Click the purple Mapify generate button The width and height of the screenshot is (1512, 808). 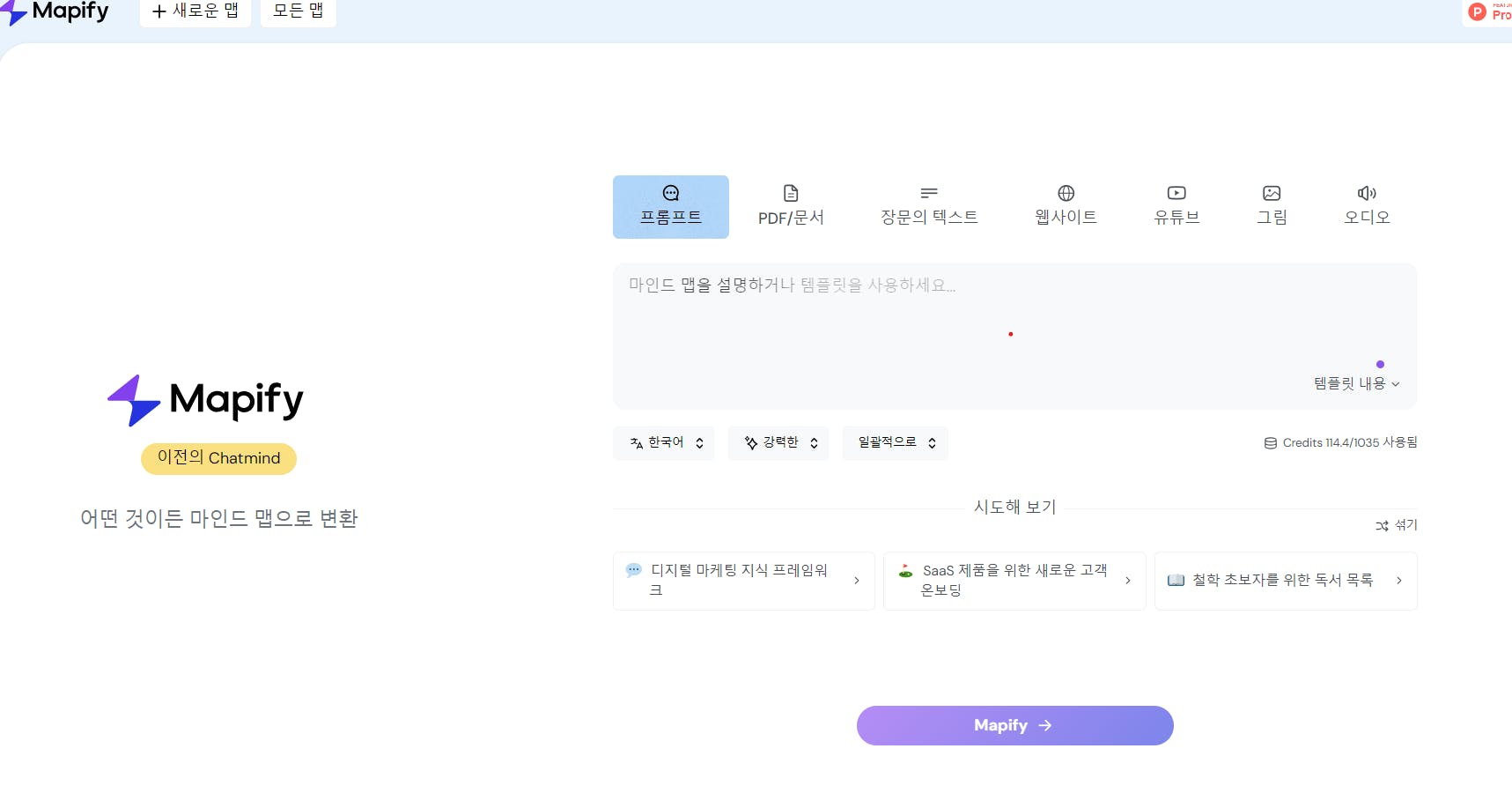tap(1014, 725)
